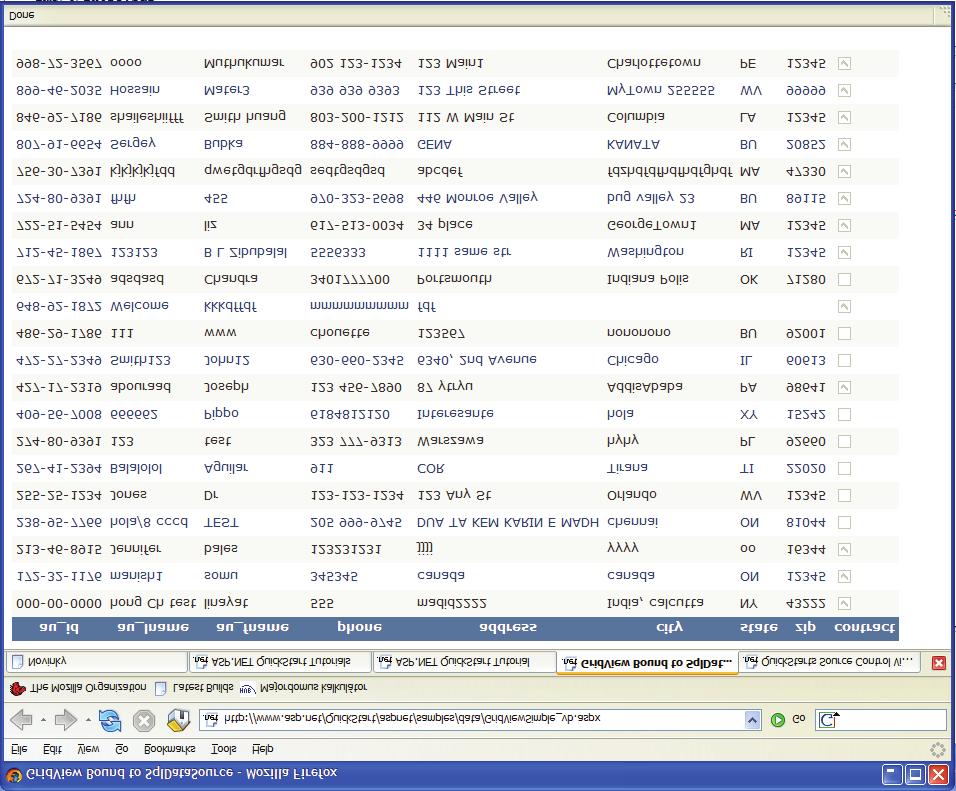Image resolution: width=956 pixels, height=791 pixels.
Task: Click the Go text button
Action: [799, 720]
